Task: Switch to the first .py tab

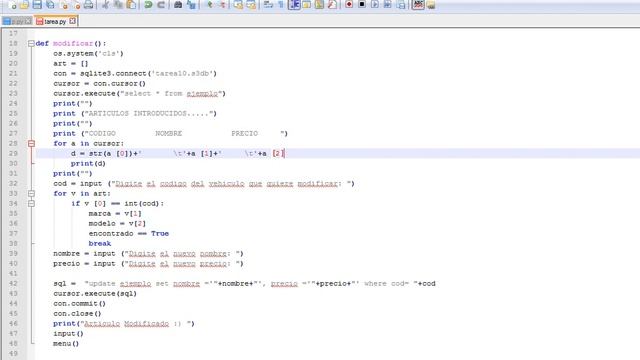Action: tap(16, 22)
